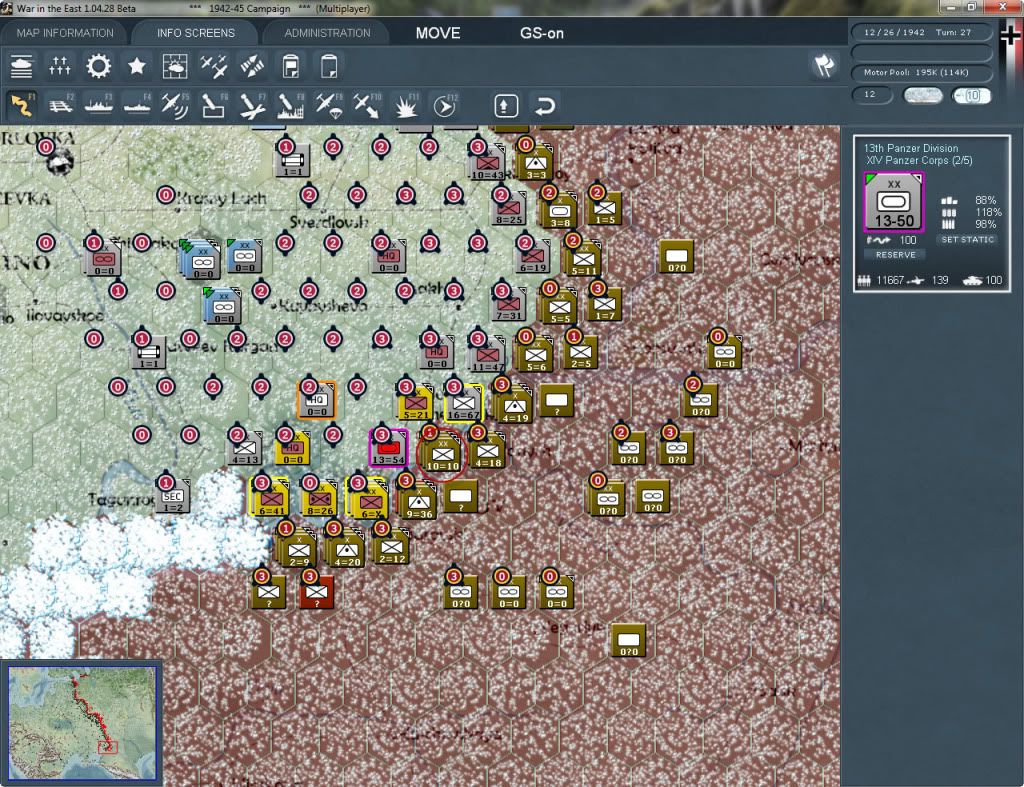Toggle F1 move mode

[x=22, y=105]
